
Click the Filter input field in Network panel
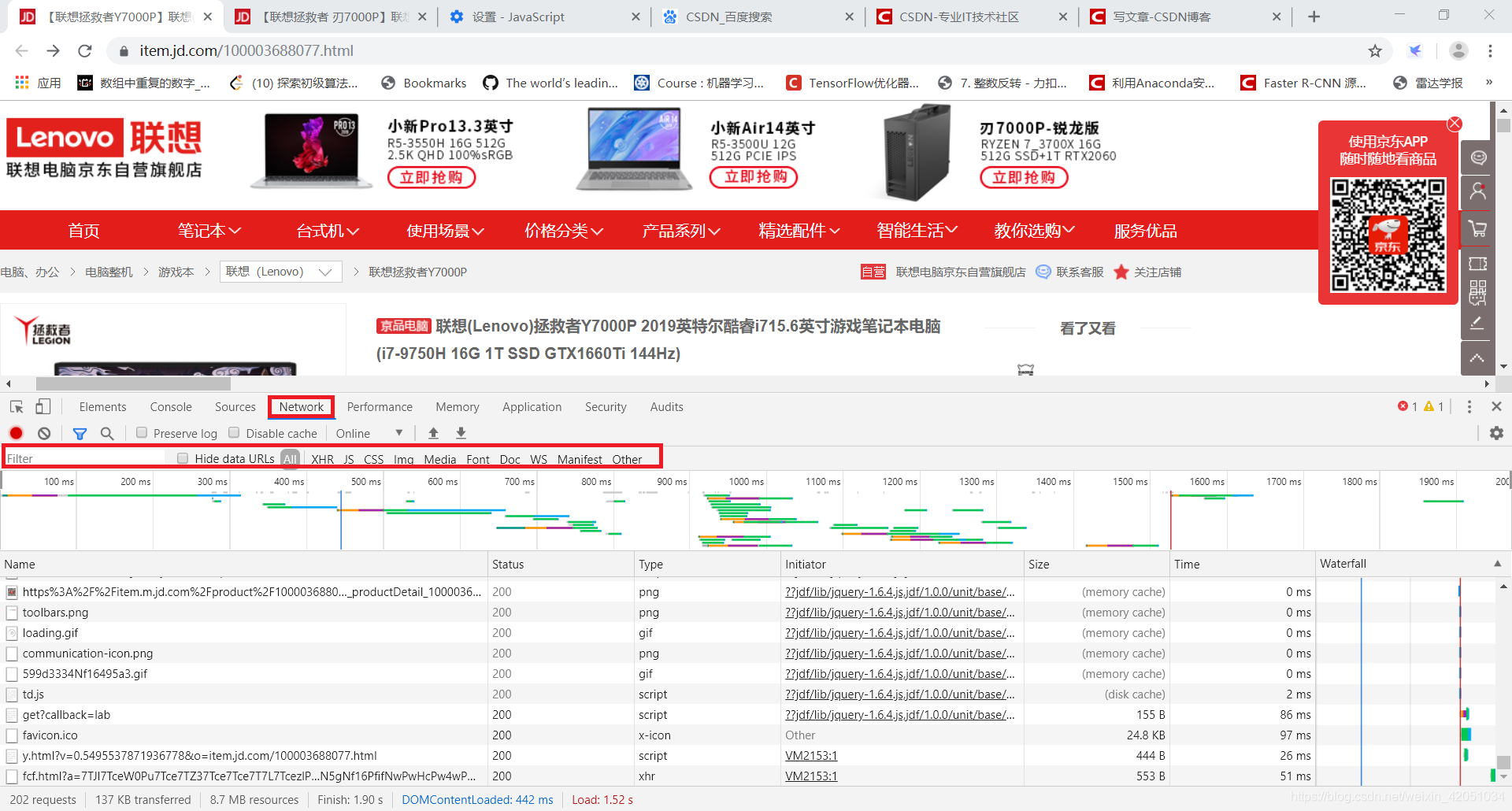click(79, 457)
